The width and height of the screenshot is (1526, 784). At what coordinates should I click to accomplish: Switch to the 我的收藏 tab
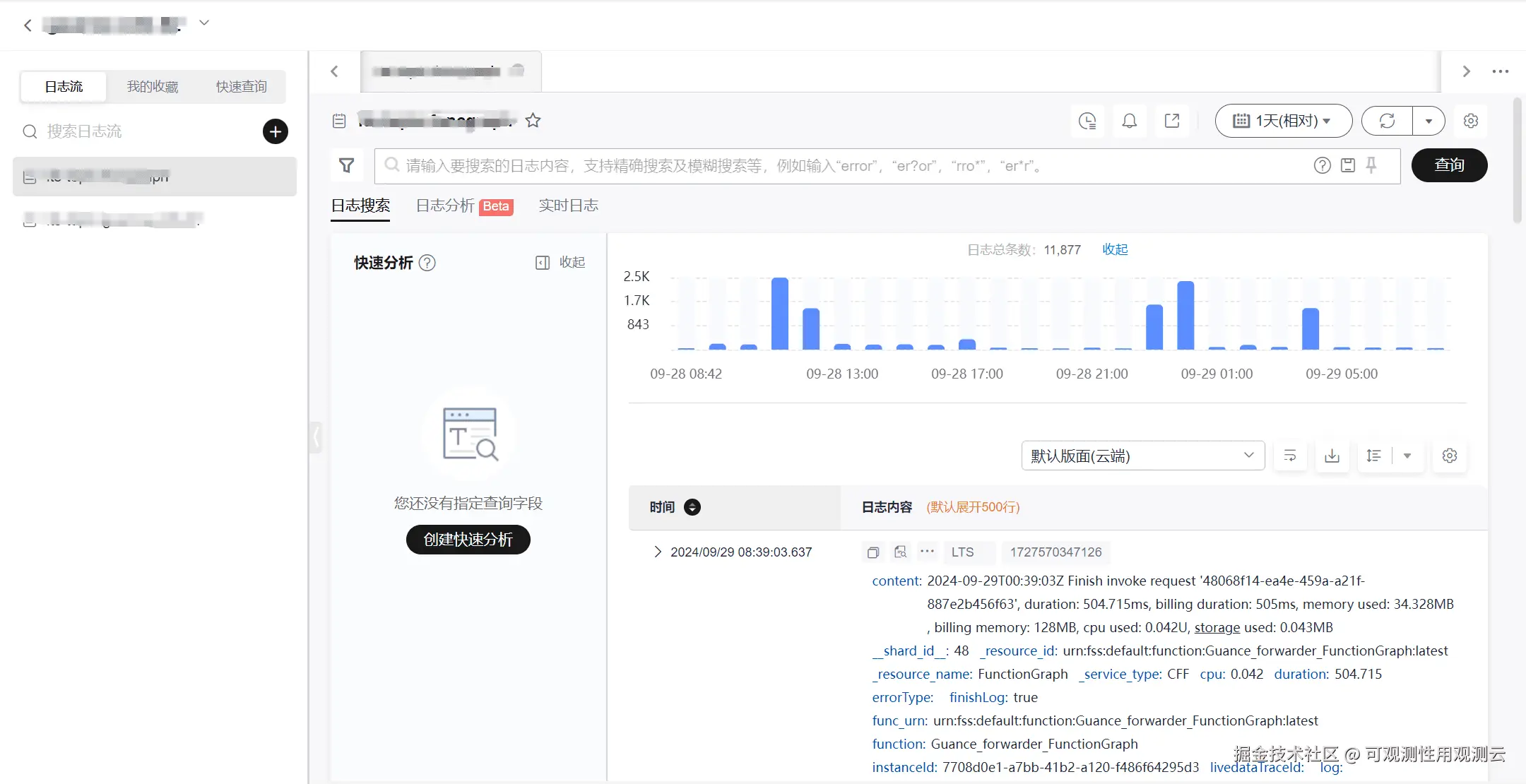[x=153, y=87]
